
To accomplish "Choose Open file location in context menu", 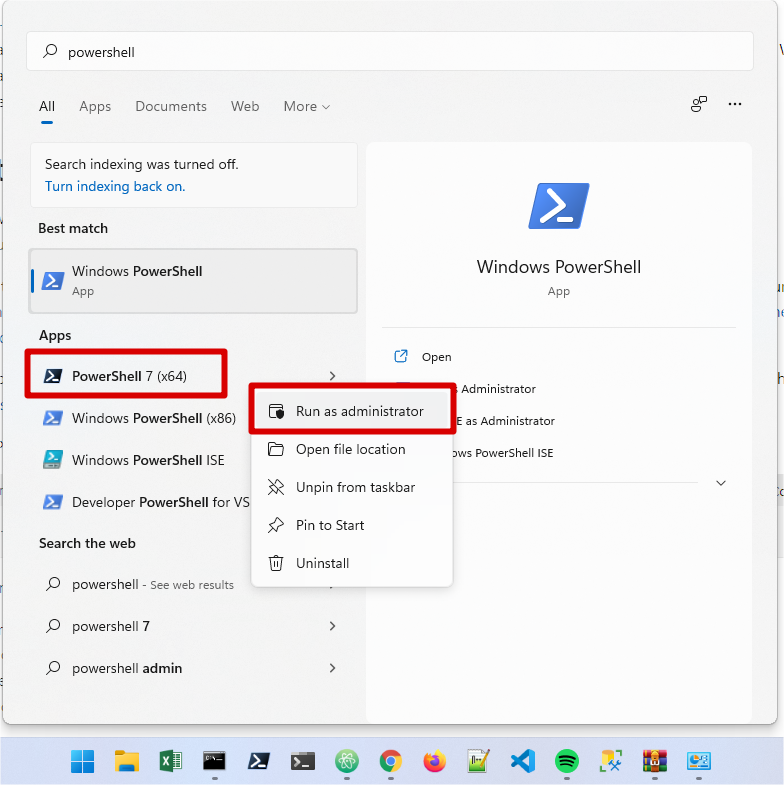I will 351,449.
